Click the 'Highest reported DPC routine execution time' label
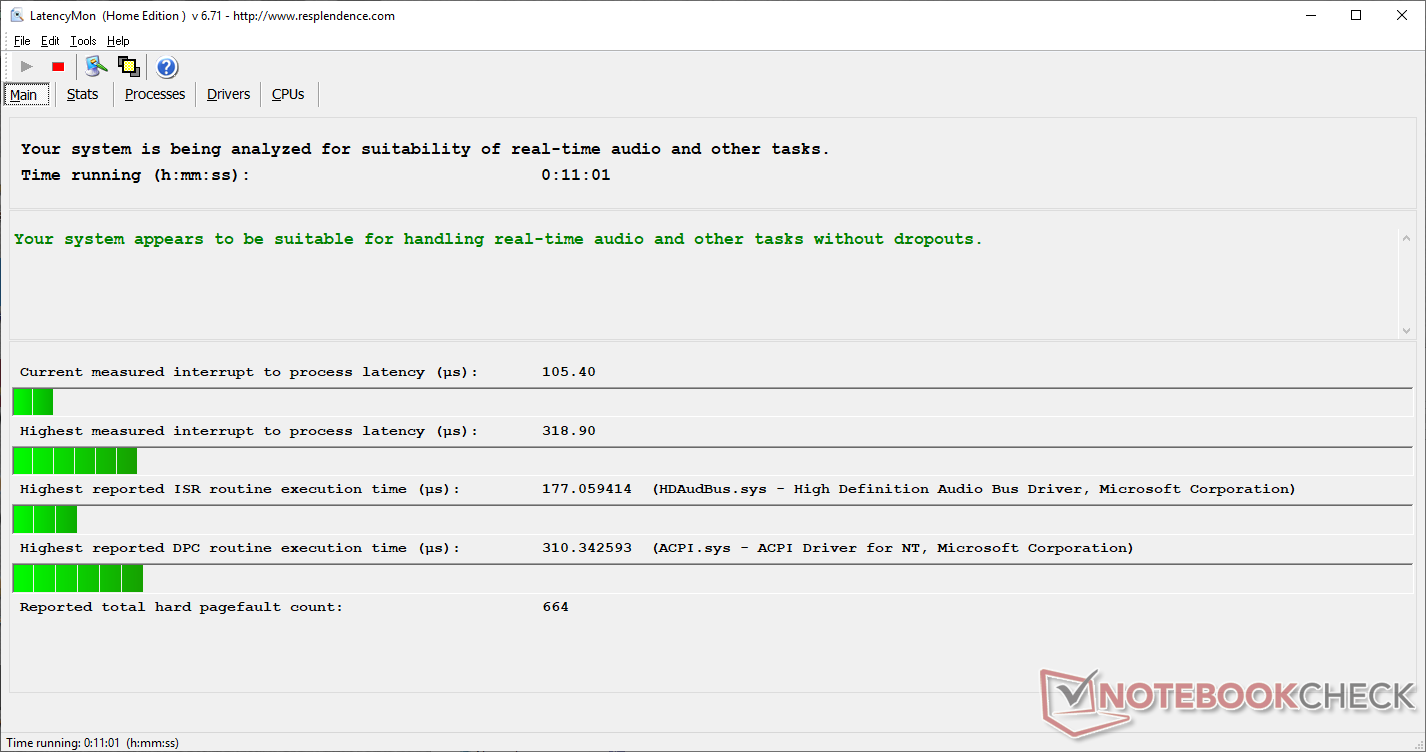The image size is (1426, 752). tap(240, 548)
